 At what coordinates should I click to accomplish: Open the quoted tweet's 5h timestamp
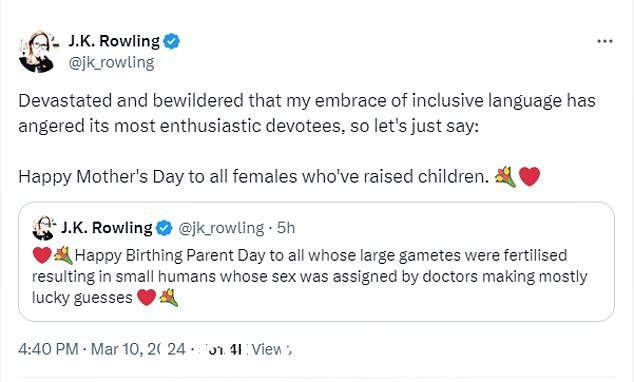(x=286, y=228)
